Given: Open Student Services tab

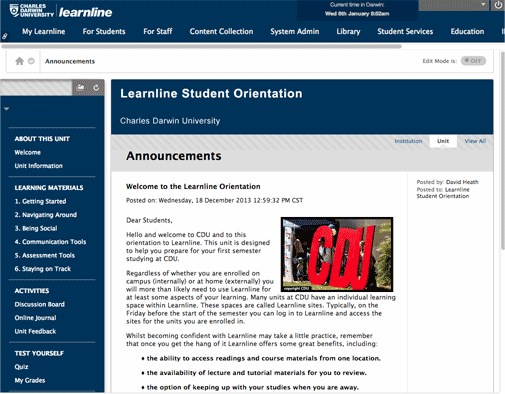Looking at the screenshot, I should pos(405,31).
